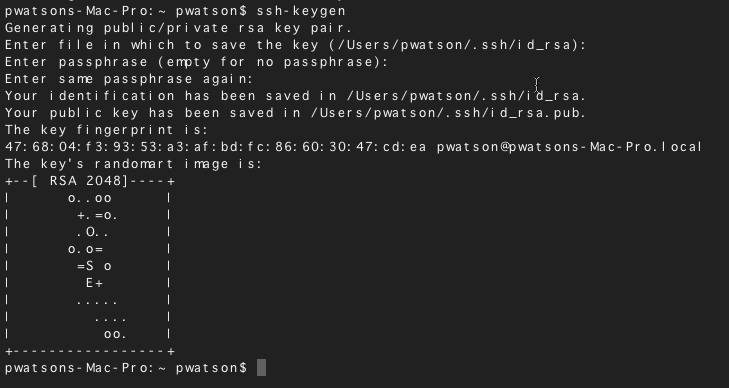
Task: Click the key fingerprint hex string
Action: pyautogui.click(x=216, y=147)
